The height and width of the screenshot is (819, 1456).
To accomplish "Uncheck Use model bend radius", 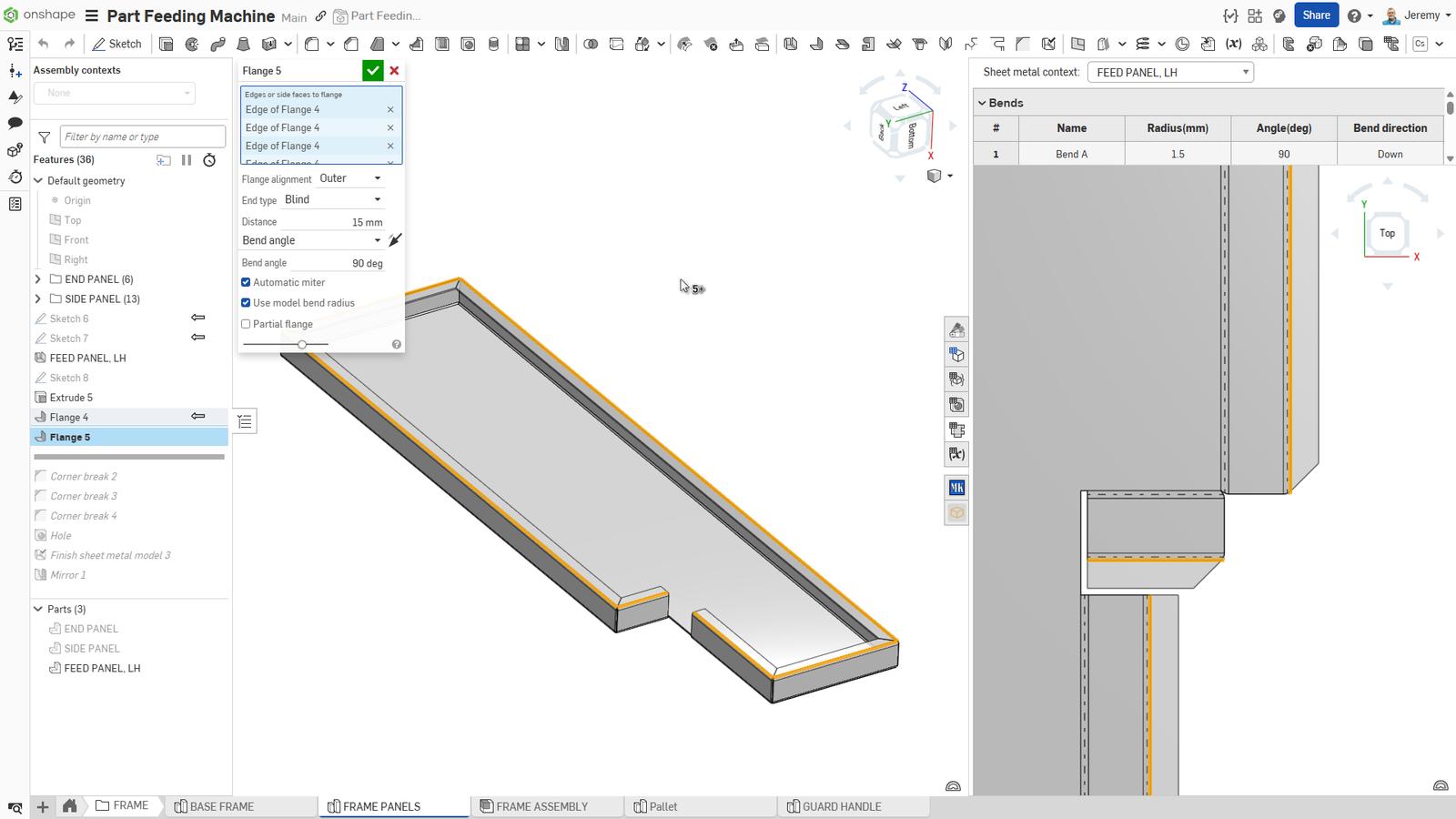I will click(x=246, y=303).
